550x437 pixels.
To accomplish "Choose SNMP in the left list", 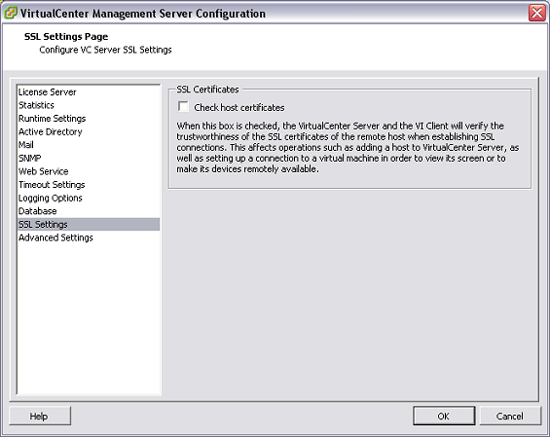I will pyautogui.click(x=88, y=158).
